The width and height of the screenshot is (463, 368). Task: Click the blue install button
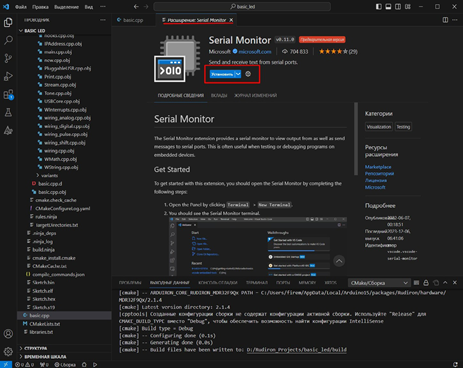222,74
